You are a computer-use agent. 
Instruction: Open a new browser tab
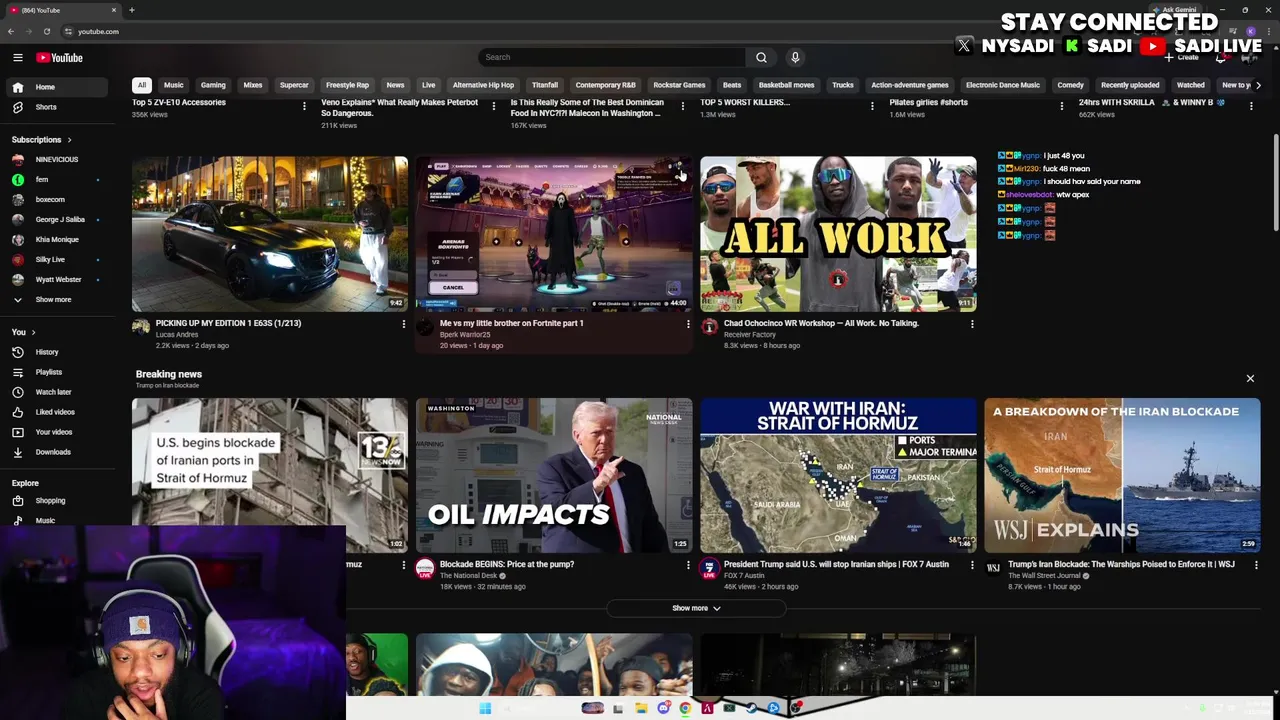click(x=131, y=10)
